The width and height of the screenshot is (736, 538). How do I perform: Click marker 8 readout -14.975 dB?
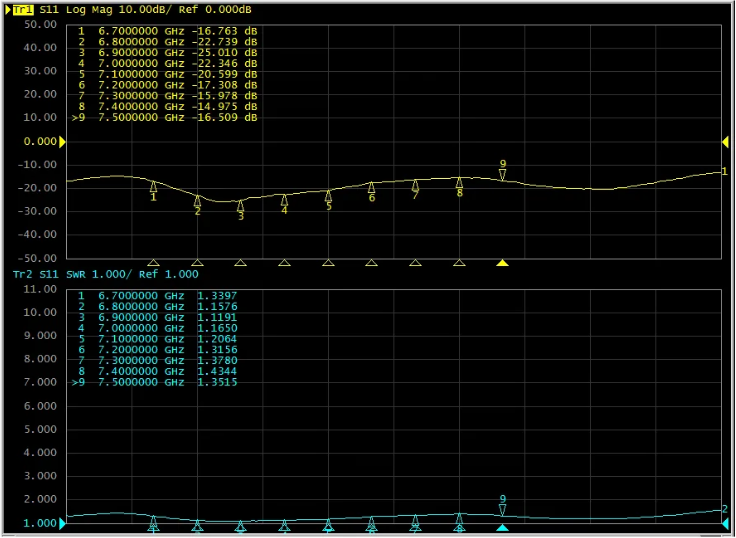point(224,107)
